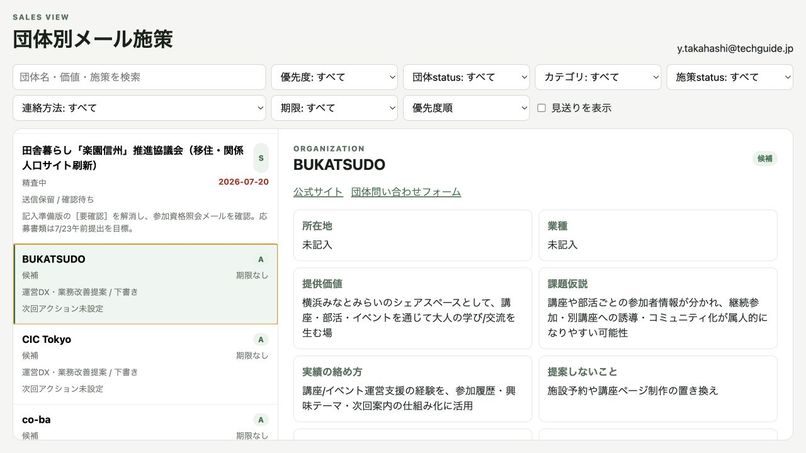Image resolution: width=806 pixels, height=453 pixels.
Task: Open the 団体status: すべて dropdown
Action: click(x=466, y=77)
